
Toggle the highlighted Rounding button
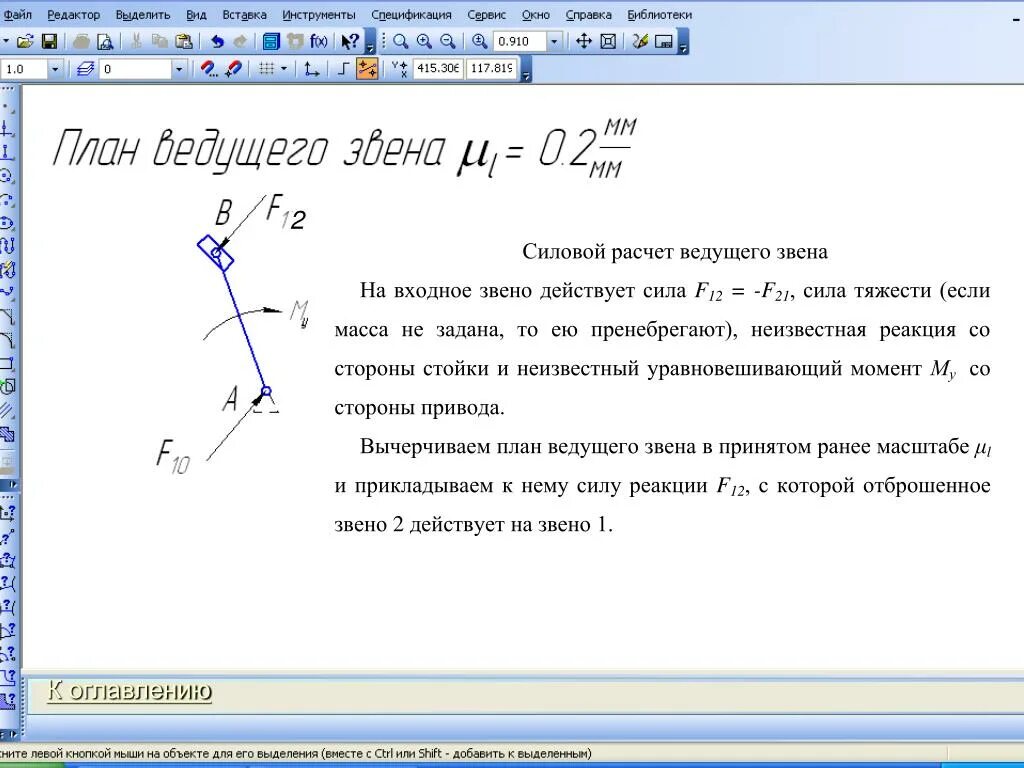pos(367,69)
